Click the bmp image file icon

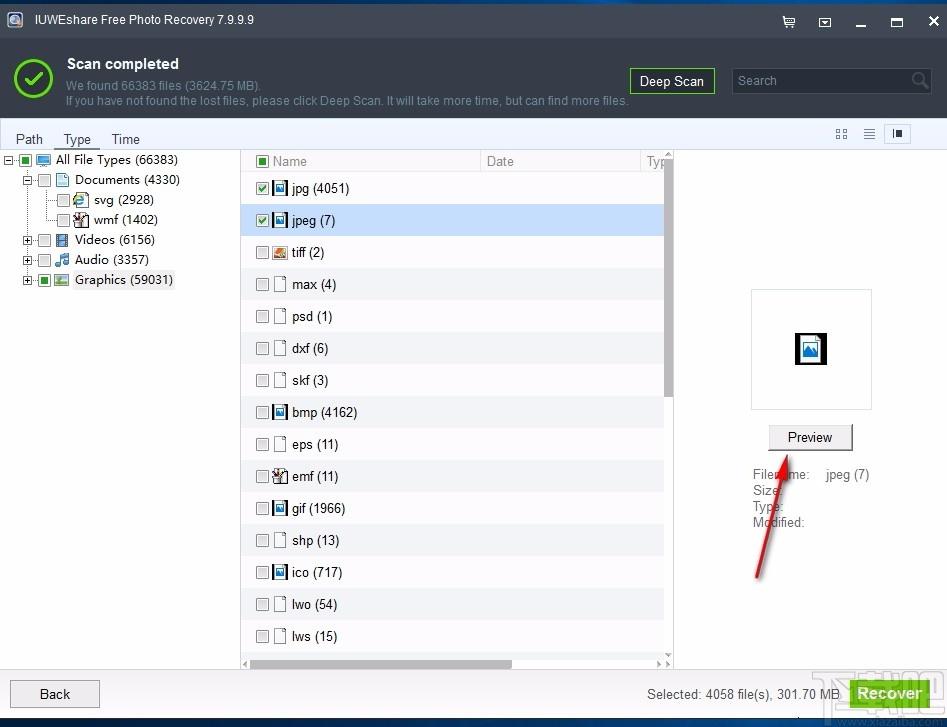(280, 412)
